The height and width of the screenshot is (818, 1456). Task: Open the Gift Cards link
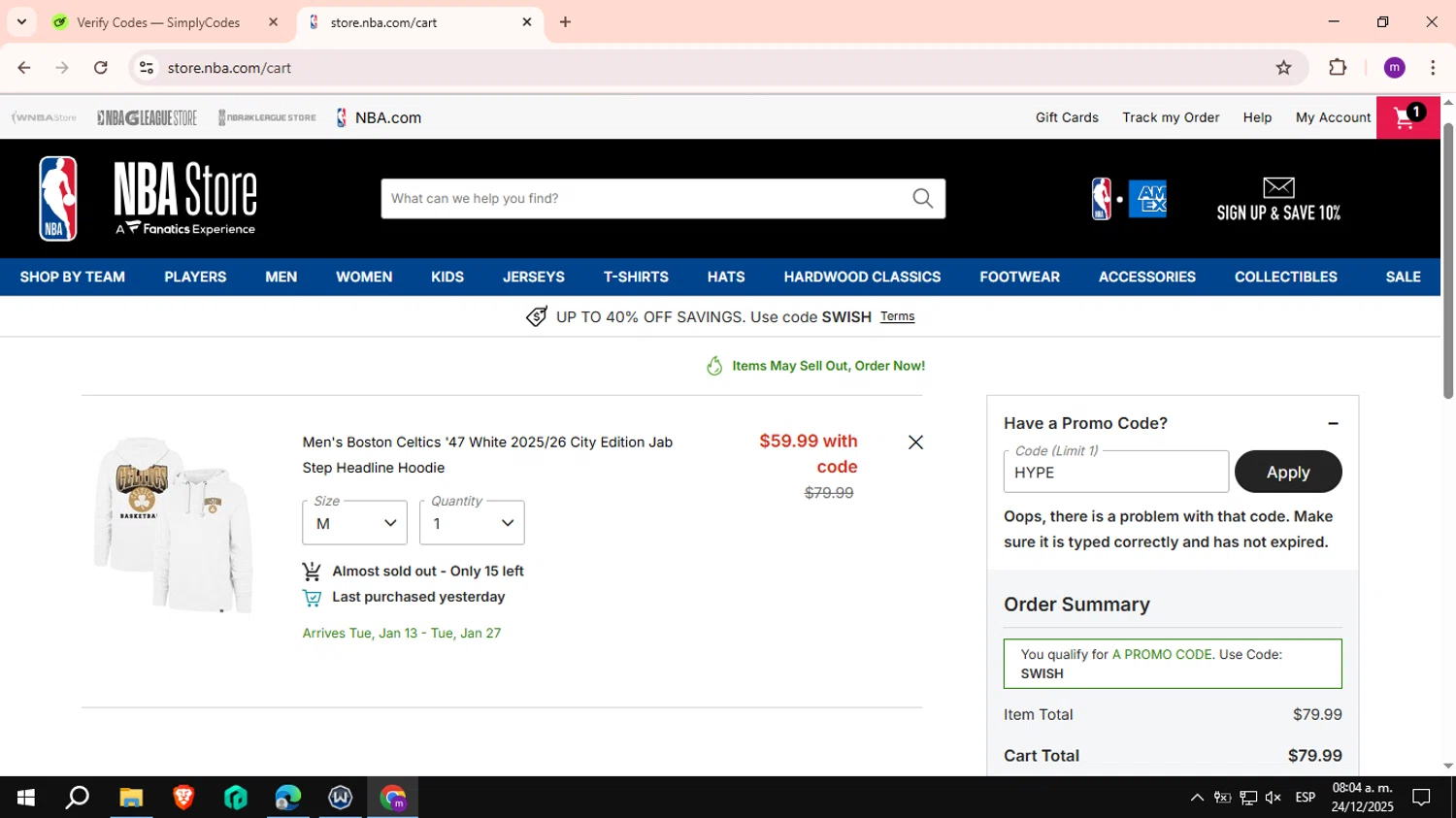1067,117
